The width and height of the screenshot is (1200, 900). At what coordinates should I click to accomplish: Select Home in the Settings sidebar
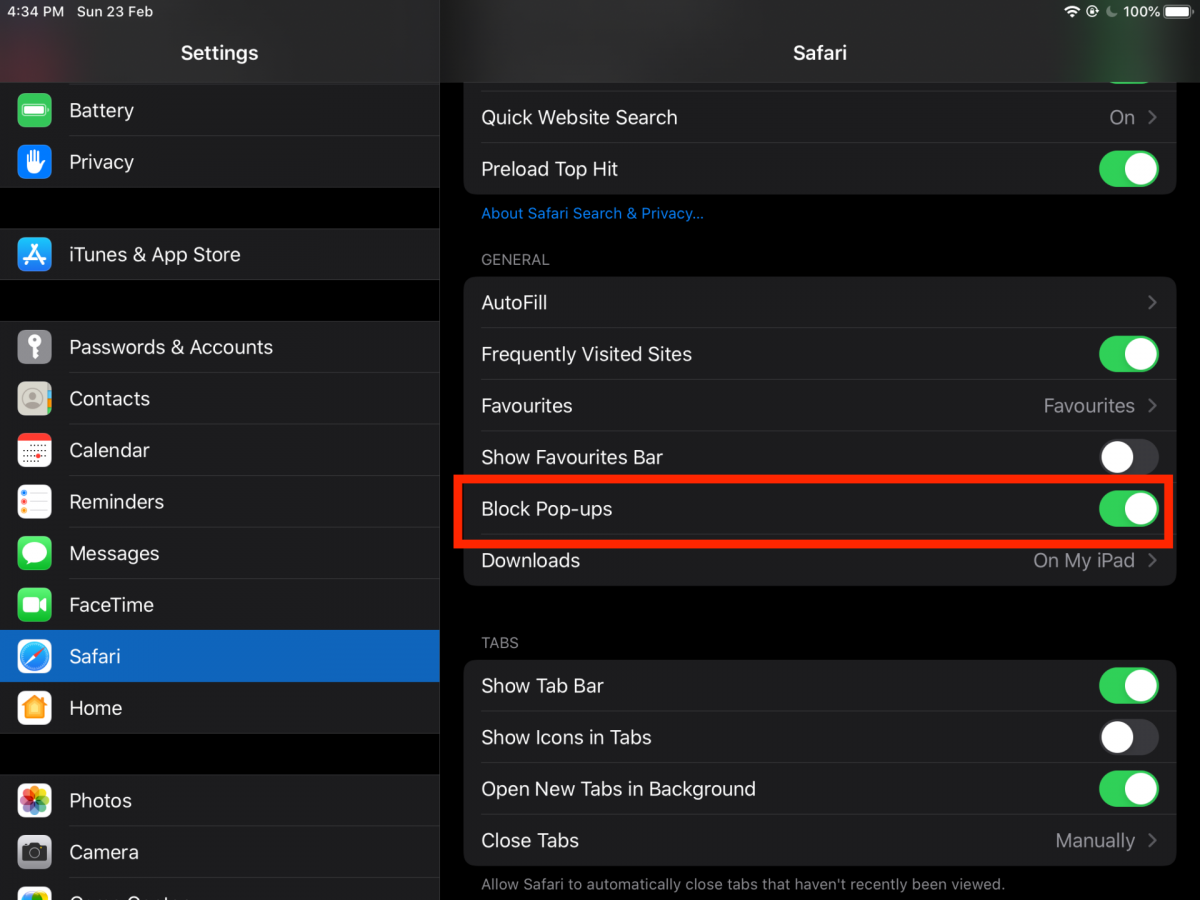pos(95,707)
